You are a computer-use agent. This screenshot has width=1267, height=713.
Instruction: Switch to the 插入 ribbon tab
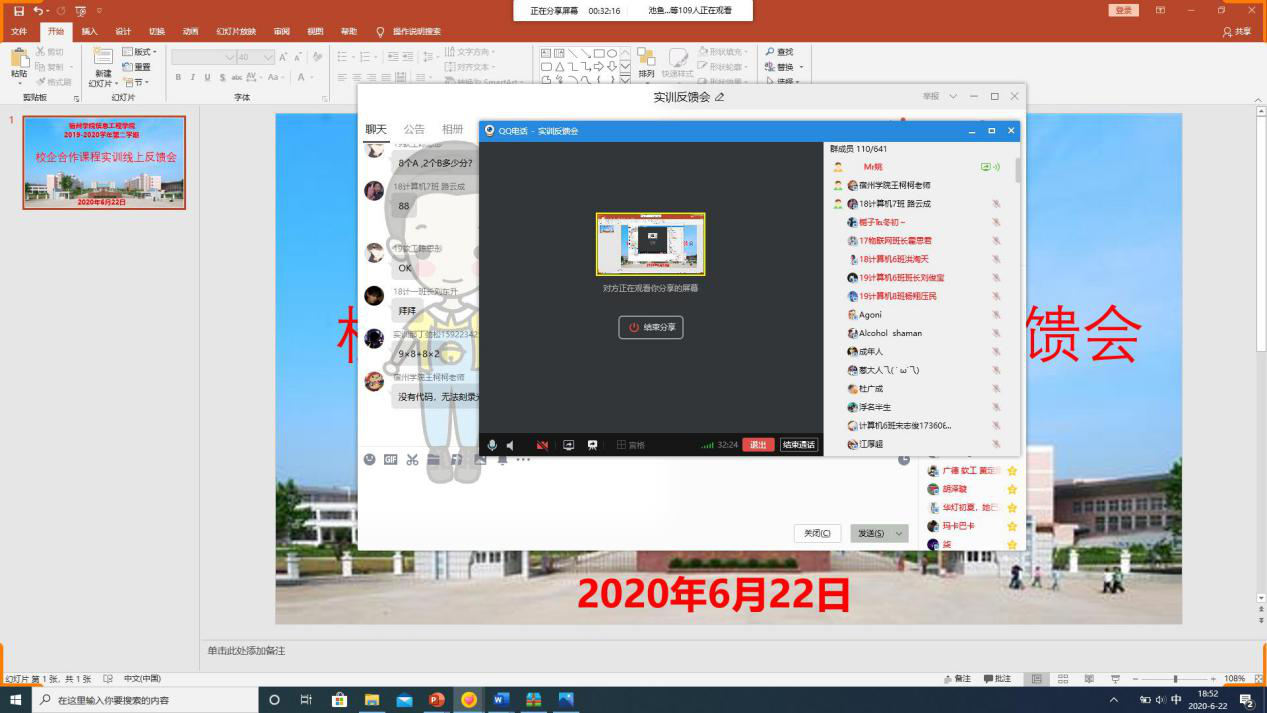(x=89, y=31)
